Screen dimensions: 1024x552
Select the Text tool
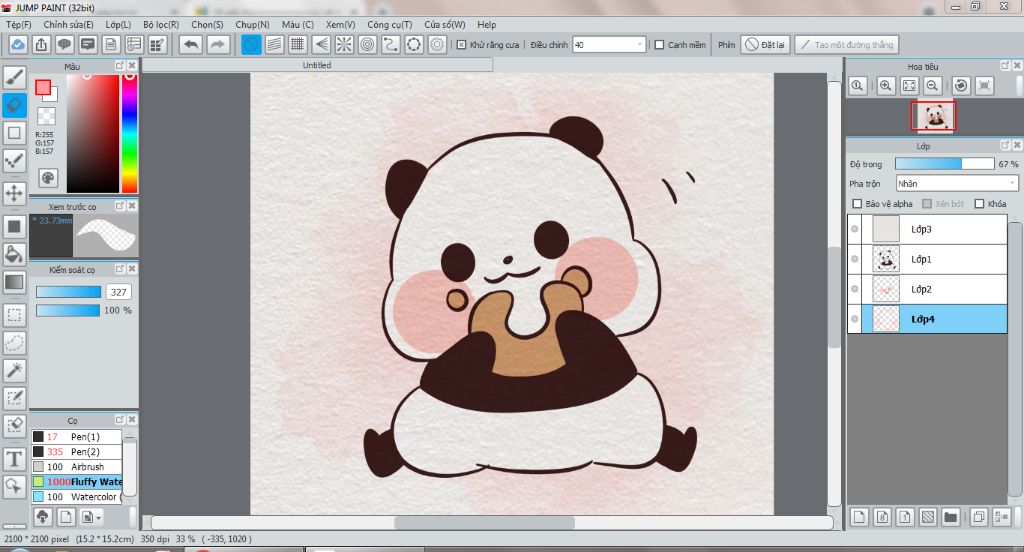click(x=14, y=459)
